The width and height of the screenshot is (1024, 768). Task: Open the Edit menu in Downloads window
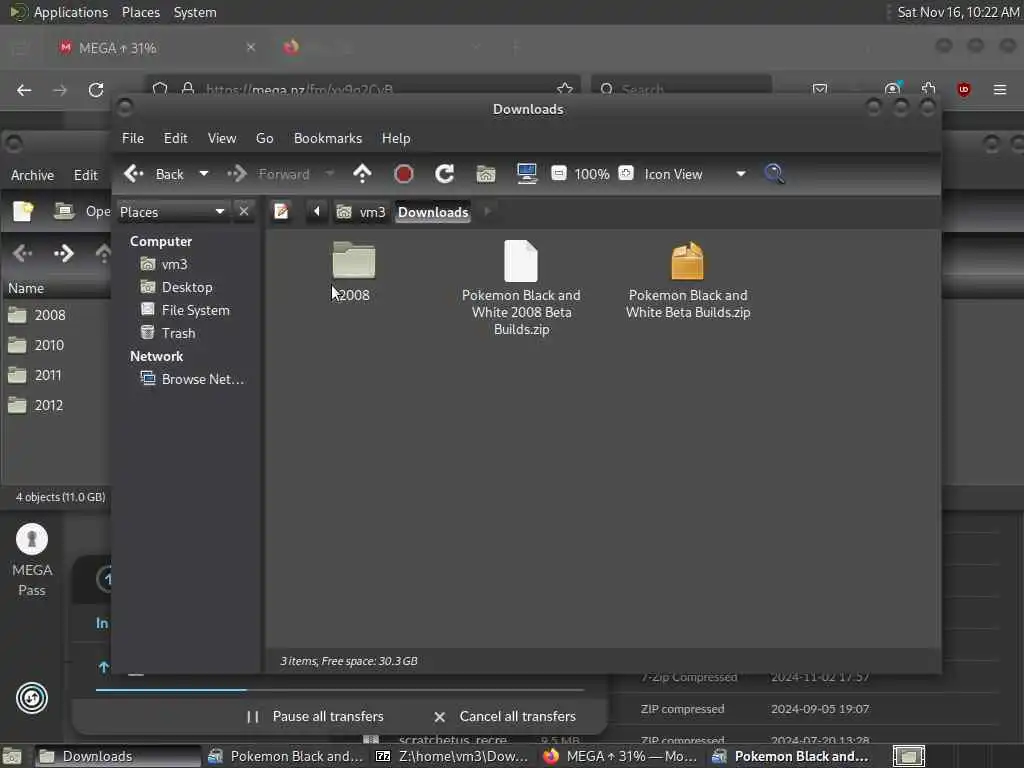coord(176,138)
